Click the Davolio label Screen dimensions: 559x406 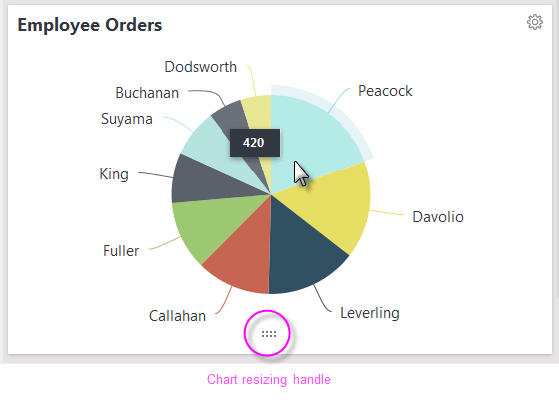click(x=438, y=217)
